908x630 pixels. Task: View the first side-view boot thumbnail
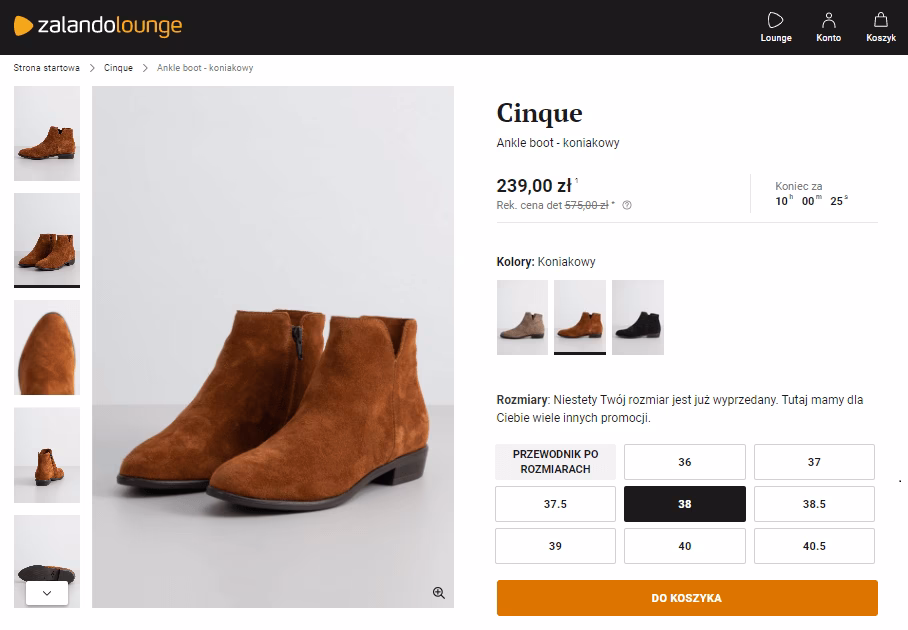click(x=47, y=133)
